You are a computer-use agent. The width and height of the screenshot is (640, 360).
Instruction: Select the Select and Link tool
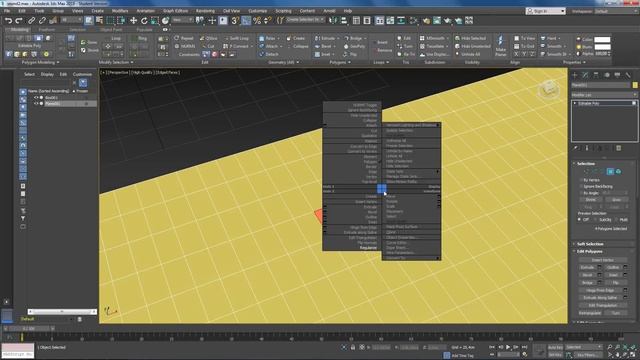coord(31,20)
